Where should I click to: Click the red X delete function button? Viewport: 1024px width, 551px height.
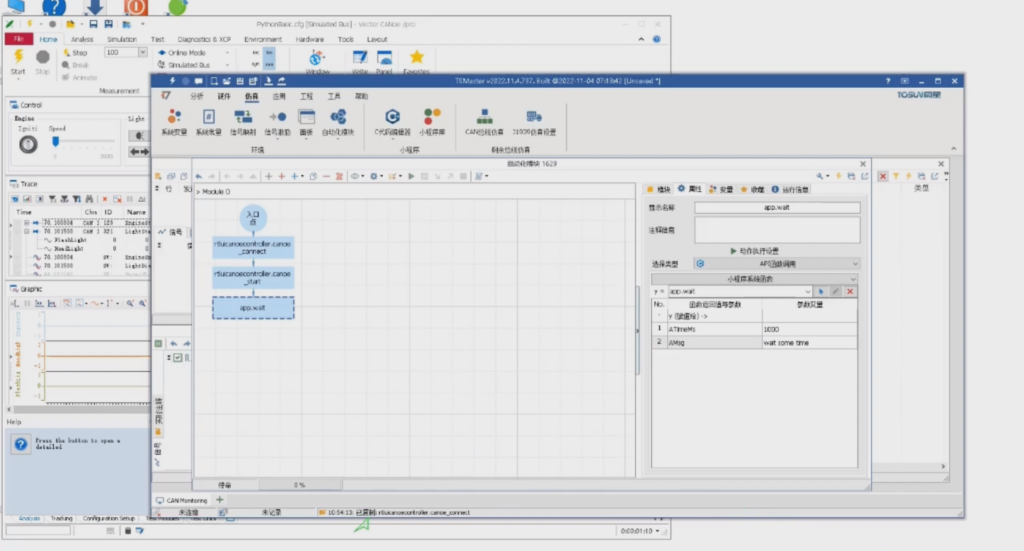click(850, 291)
